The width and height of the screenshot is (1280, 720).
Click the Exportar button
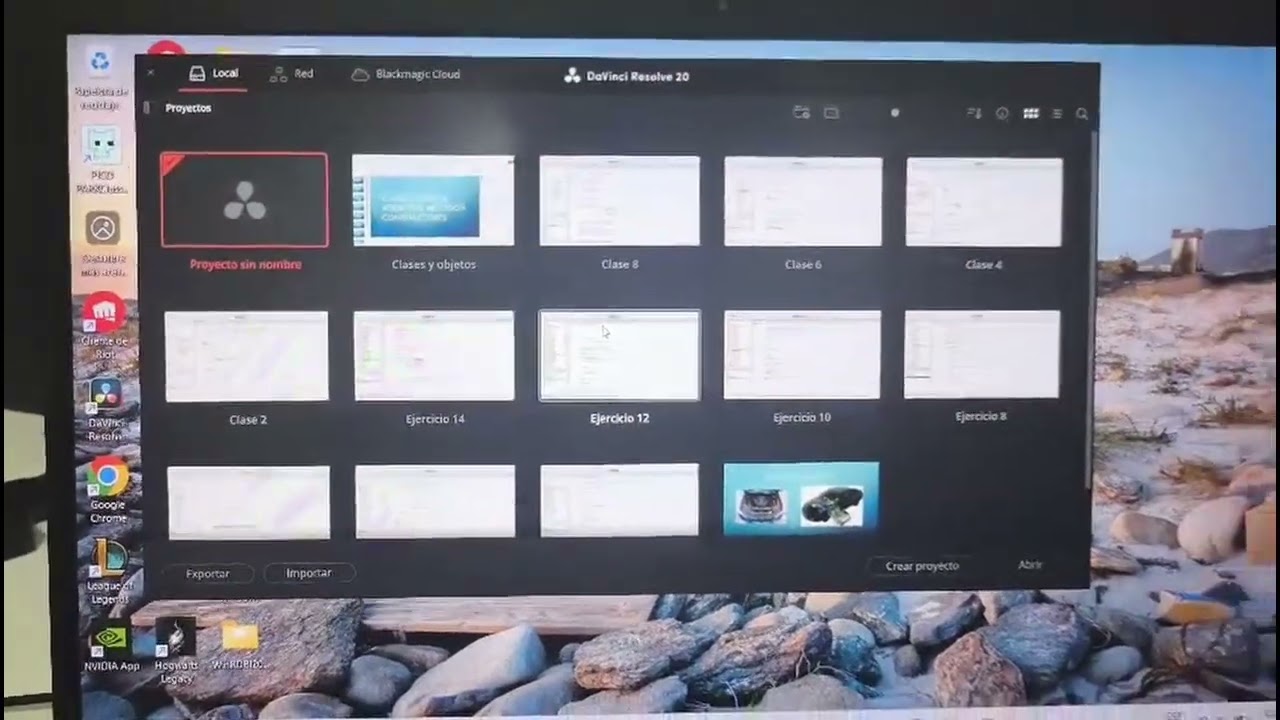coord(207,573)
